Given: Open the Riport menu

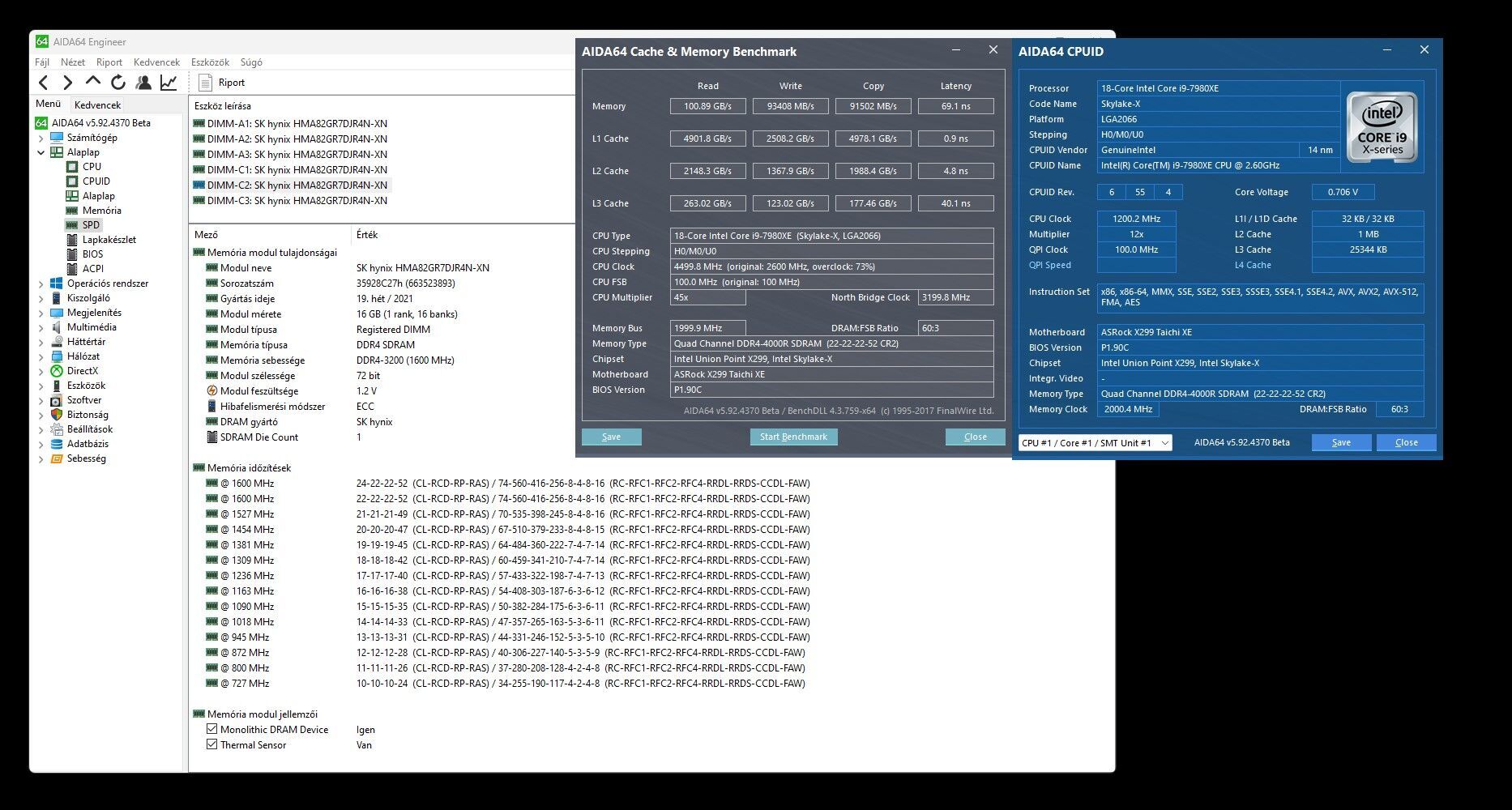Looking at the screenshot, I should click(109, 62).
